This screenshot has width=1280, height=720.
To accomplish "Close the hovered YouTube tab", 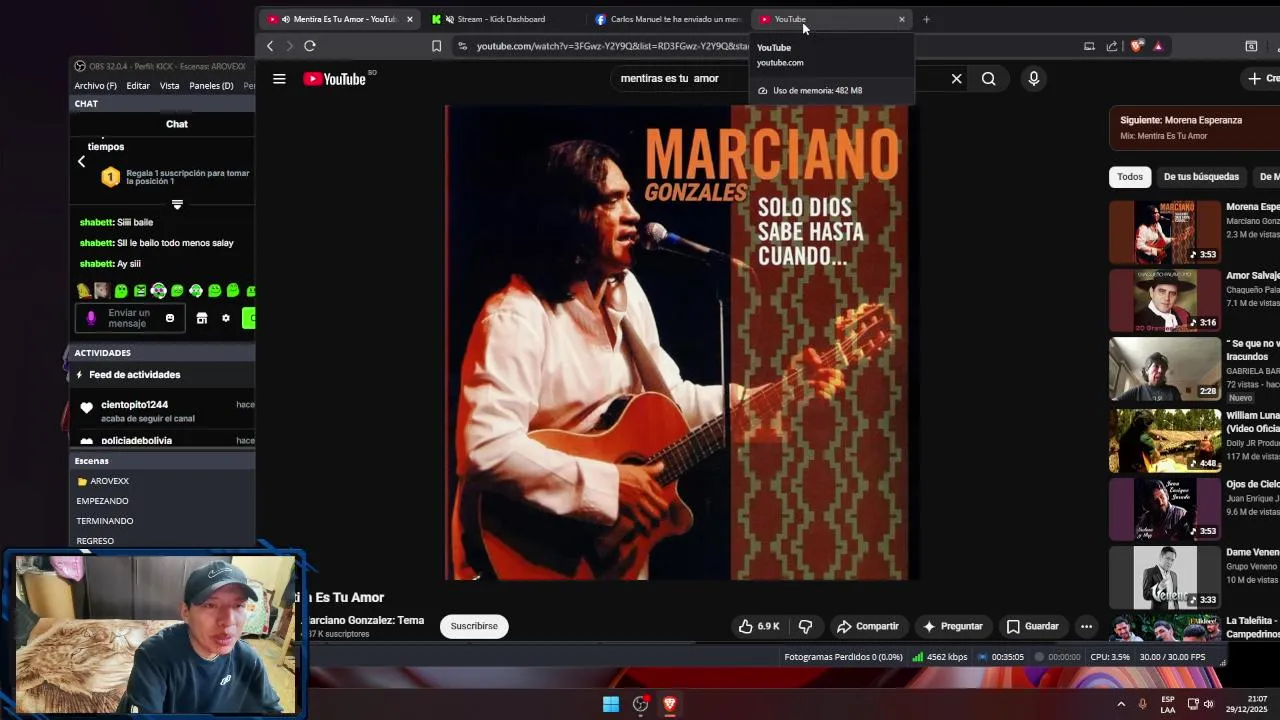I will (901, 19).
